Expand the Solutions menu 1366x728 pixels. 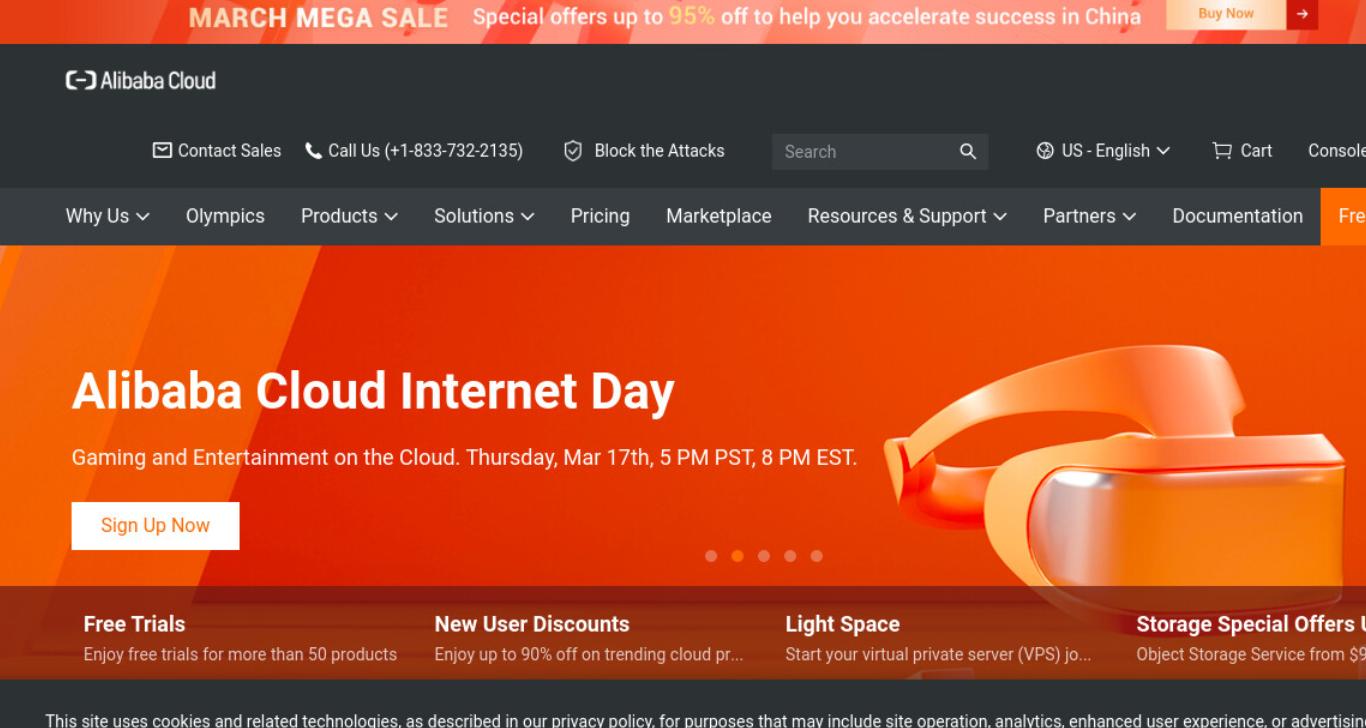pos(484,216)
